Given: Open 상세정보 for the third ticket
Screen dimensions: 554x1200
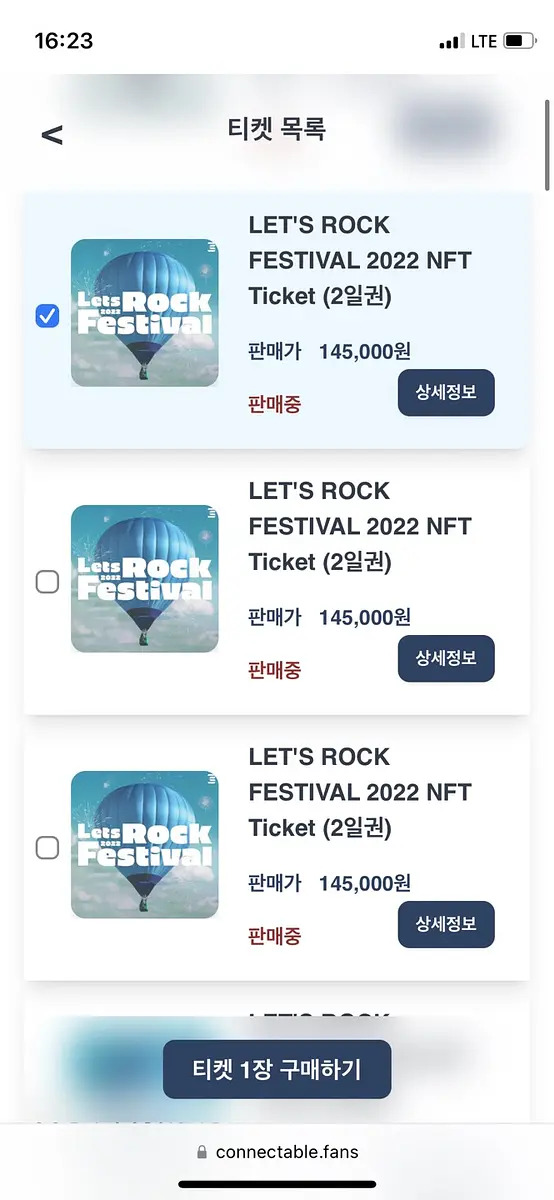Looking at the screenshot, I should coord(446,925).
